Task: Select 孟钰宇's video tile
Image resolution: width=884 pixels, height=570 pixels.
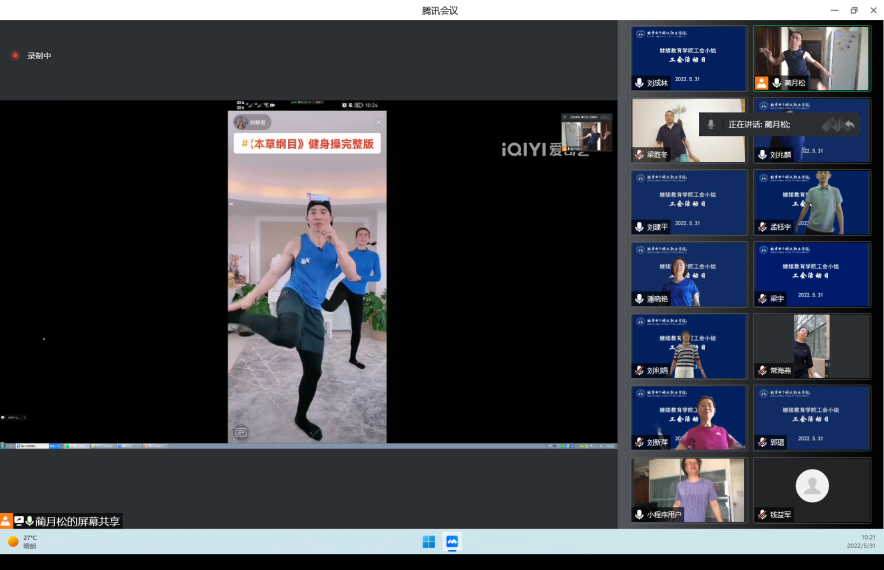Action: click(x=811, y=201)
